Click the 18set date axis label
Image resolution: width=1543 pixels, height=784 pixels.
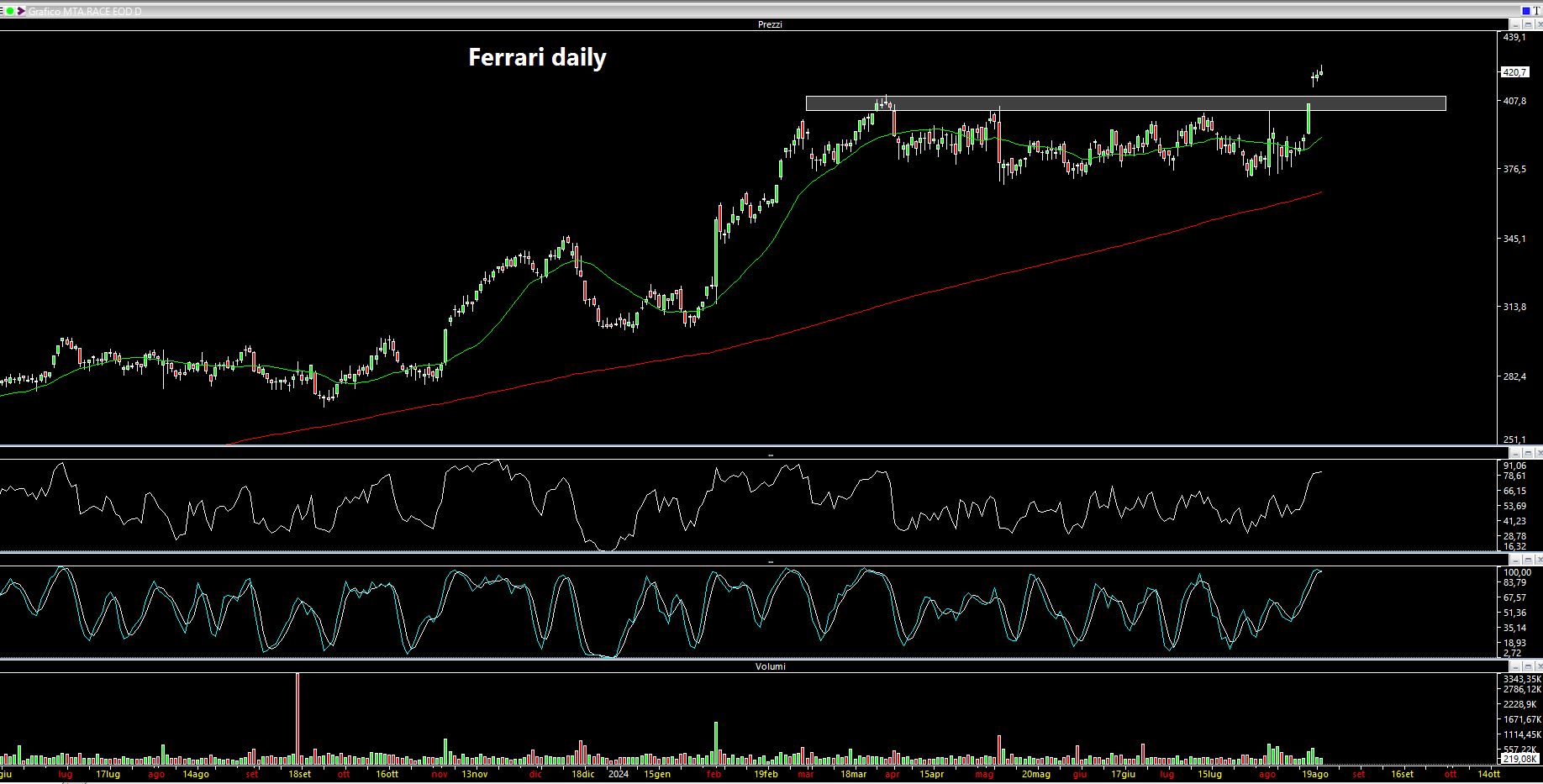coord(300,774)
